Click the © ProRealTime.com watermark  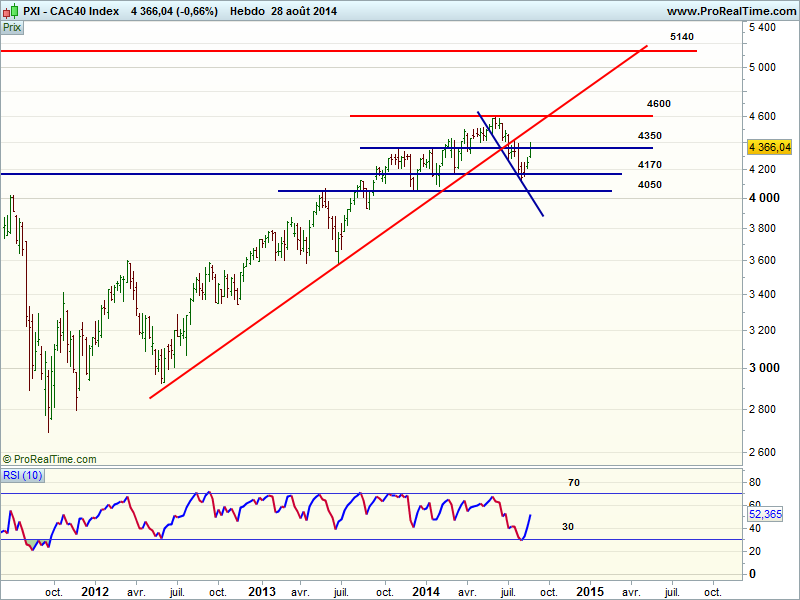pos(49,459)
